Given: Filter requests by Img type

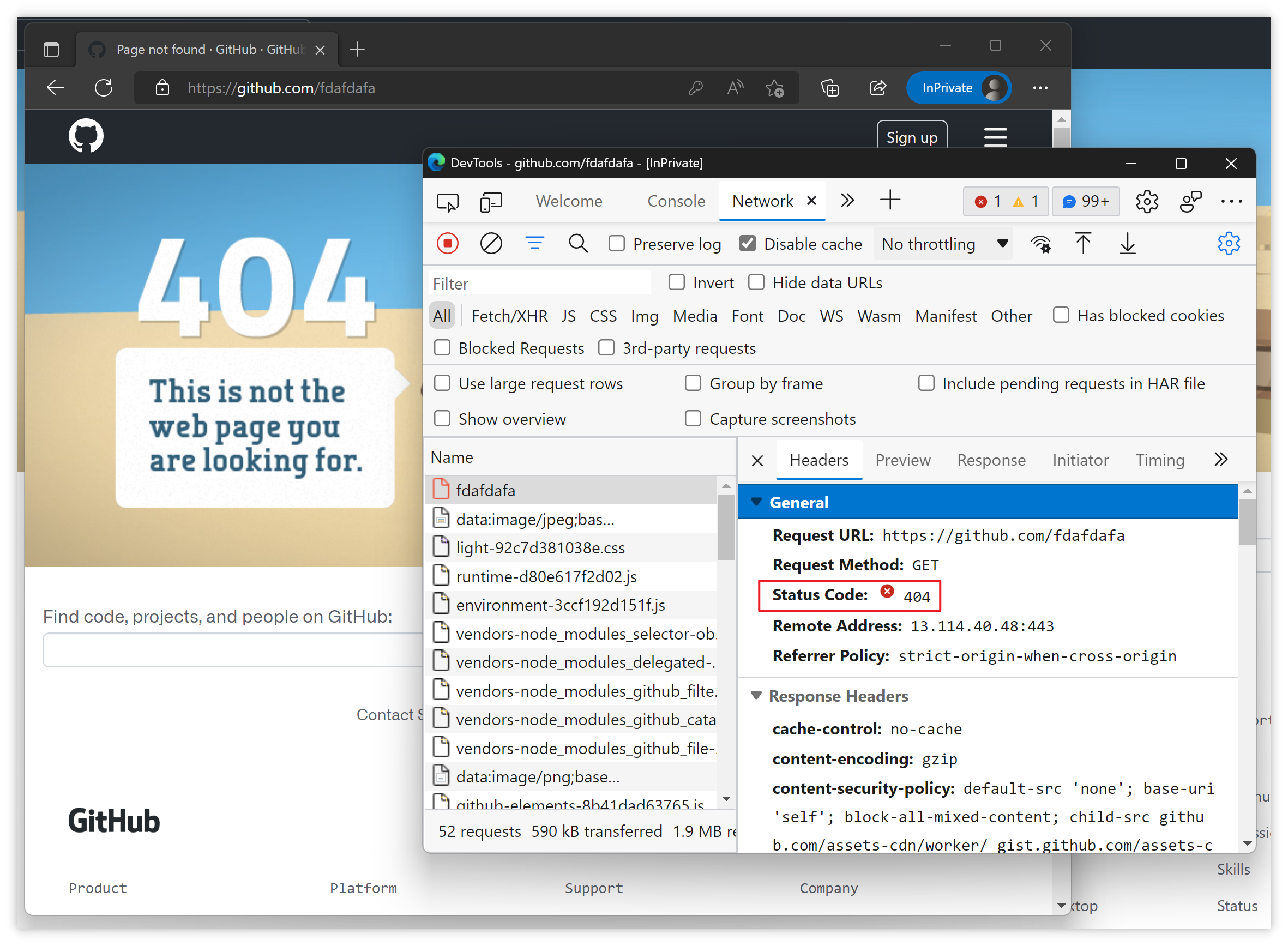Looking at the screenshot, I should coord(645,316).
